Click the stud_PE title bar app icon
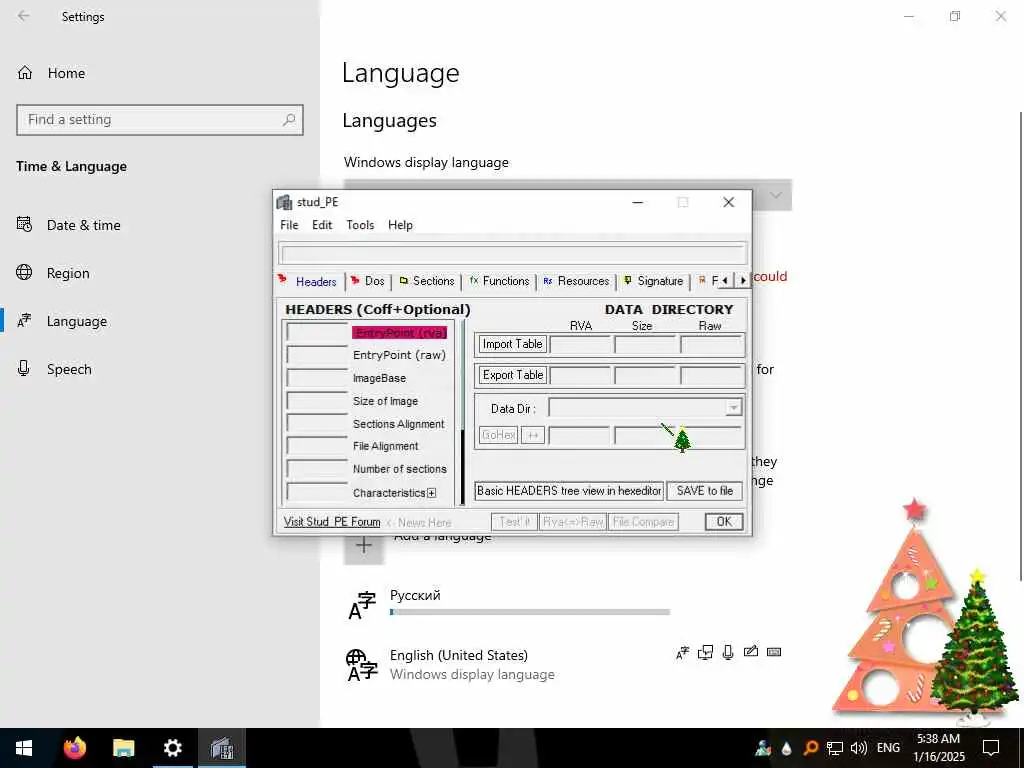Viewport: 1024px width, 768px height. pos(284,202)
